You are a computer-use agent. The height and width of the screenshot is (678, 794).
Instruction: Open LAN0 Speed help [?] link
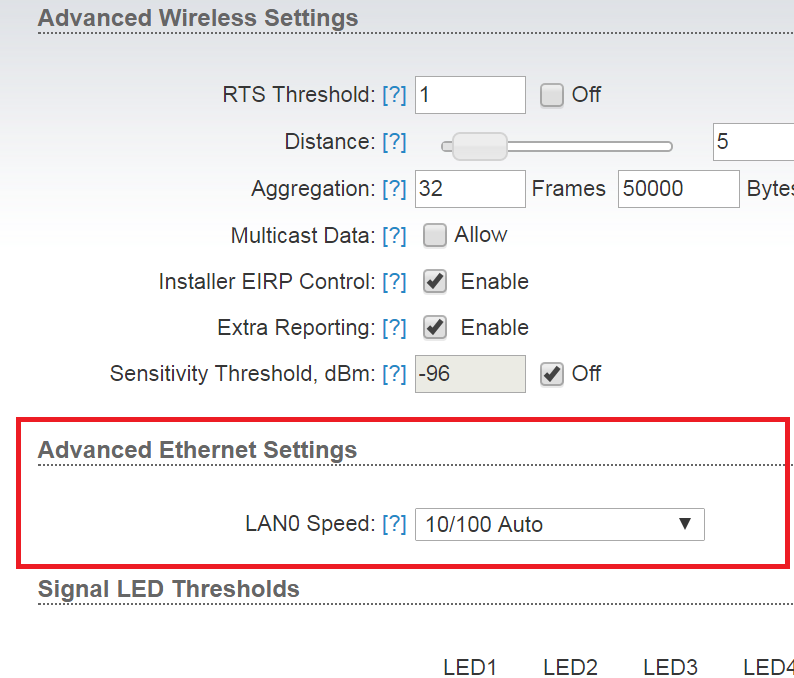[x=394, y=523]
